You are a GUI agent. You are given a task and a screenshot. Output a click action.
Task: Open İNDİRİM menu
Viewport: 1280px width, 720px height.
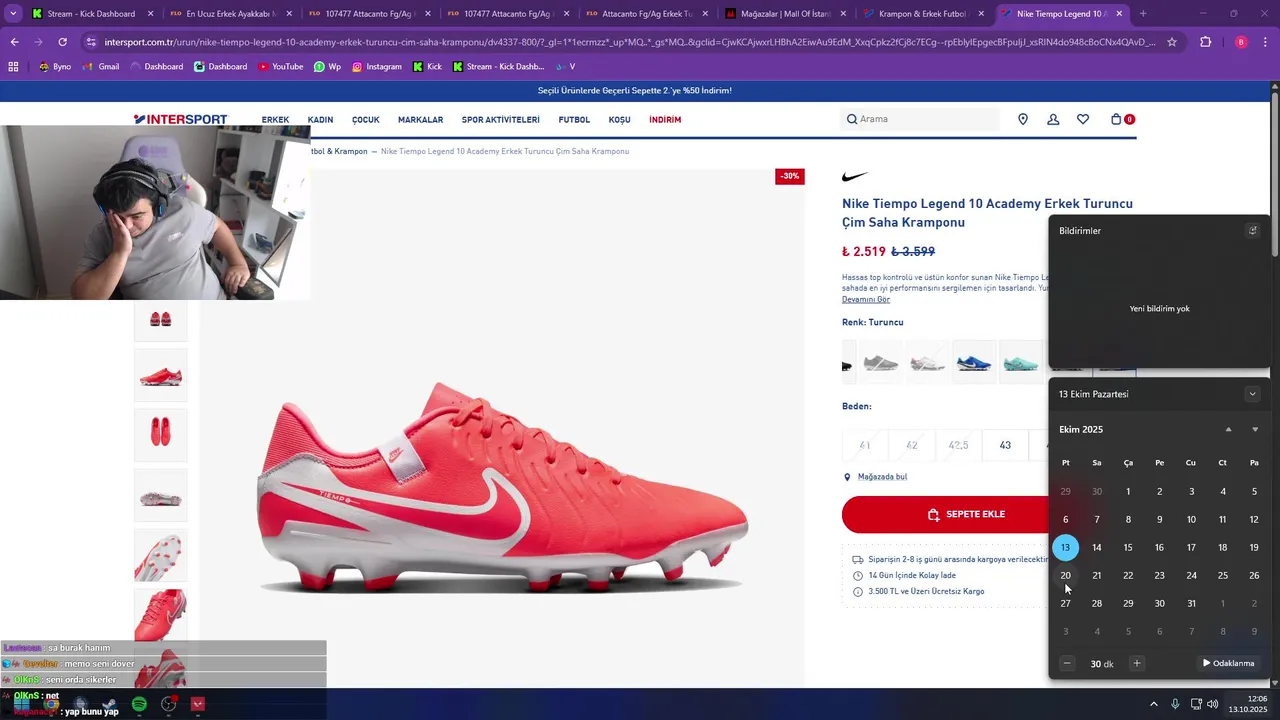[x=665, y=120]
